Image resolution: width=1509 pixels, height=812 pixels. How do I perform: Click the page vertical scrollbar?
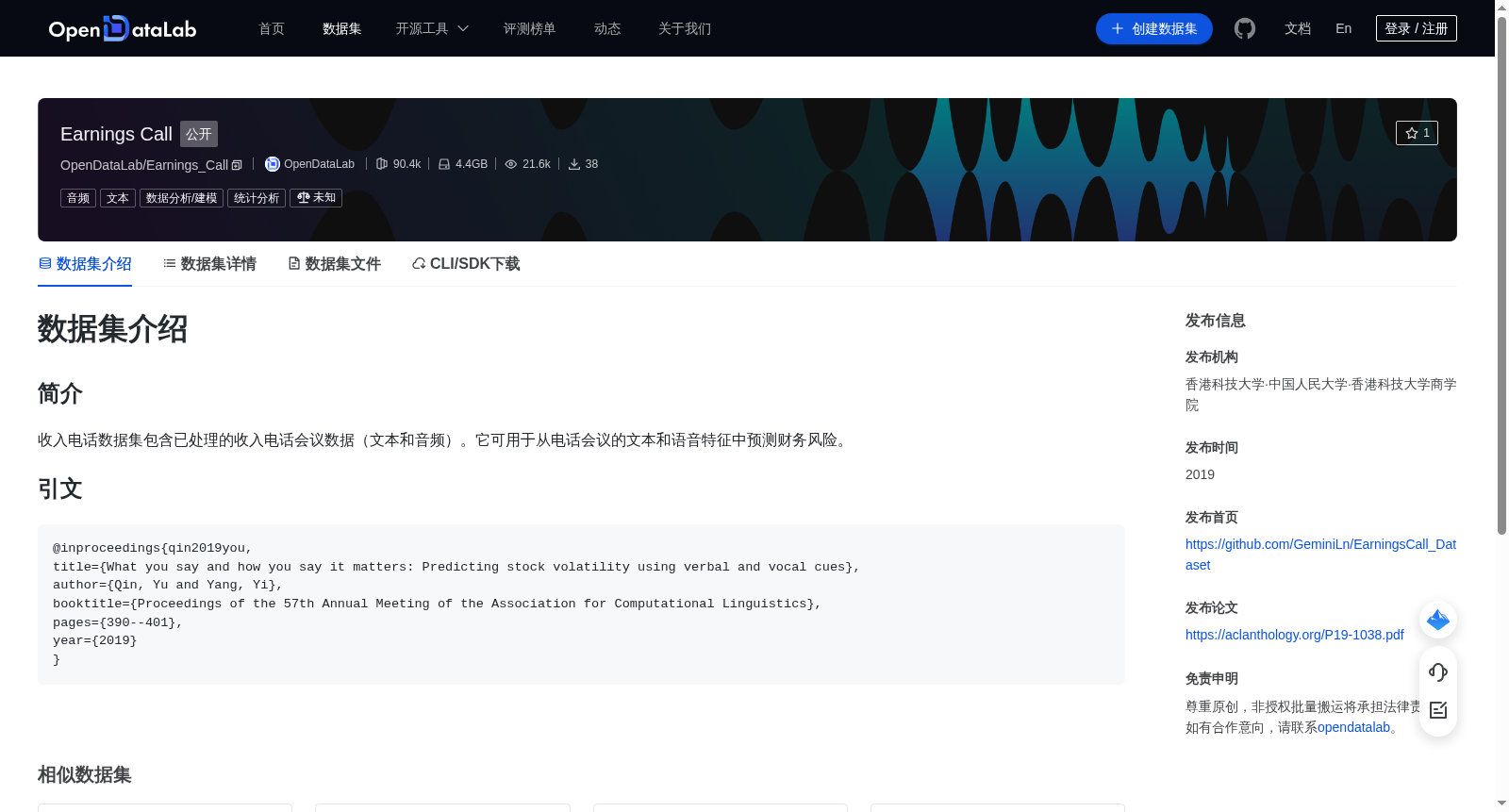[x=1501, y=276]
